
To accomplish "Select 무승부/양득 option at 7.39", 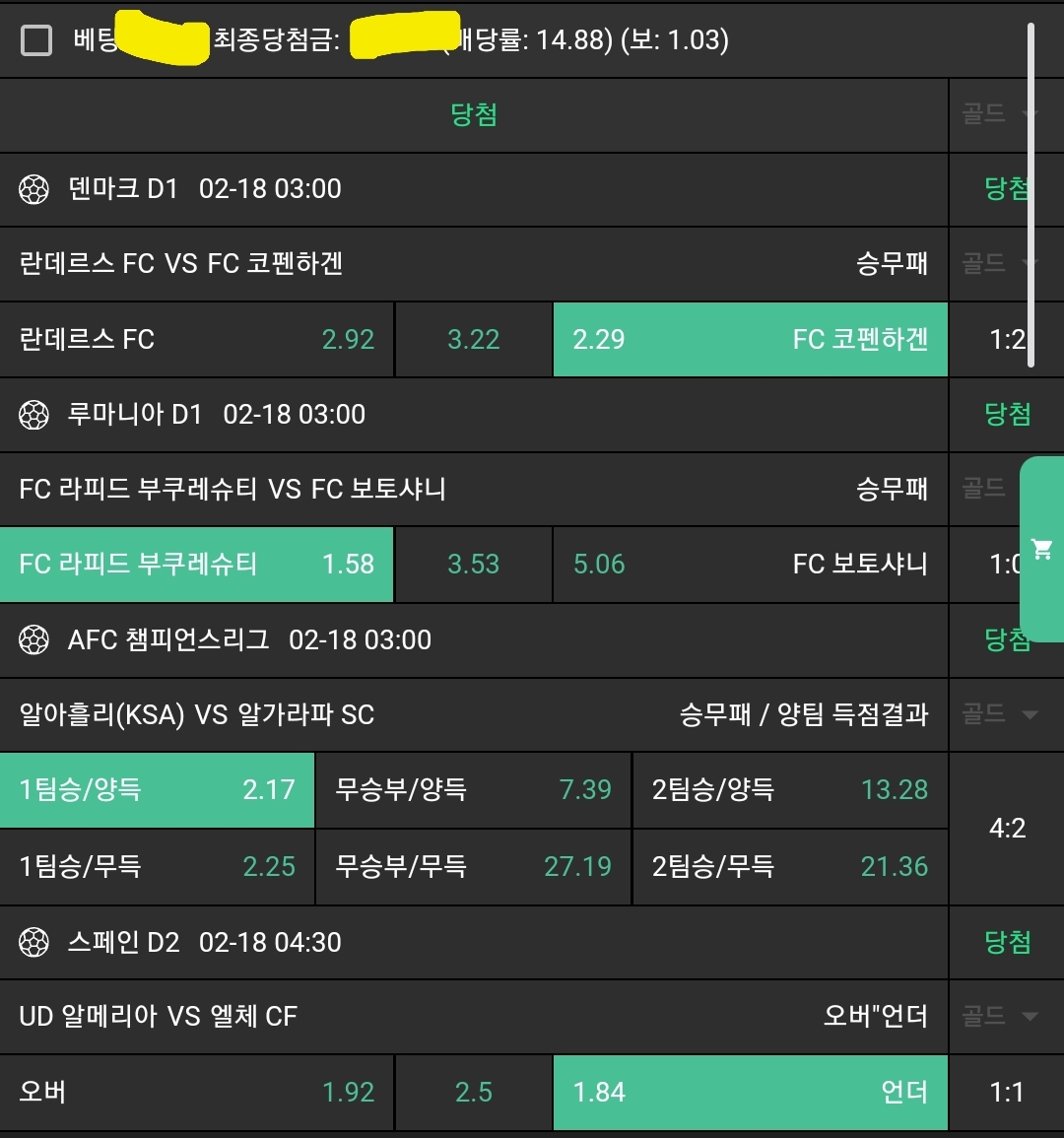I will (x=473, y=789).
